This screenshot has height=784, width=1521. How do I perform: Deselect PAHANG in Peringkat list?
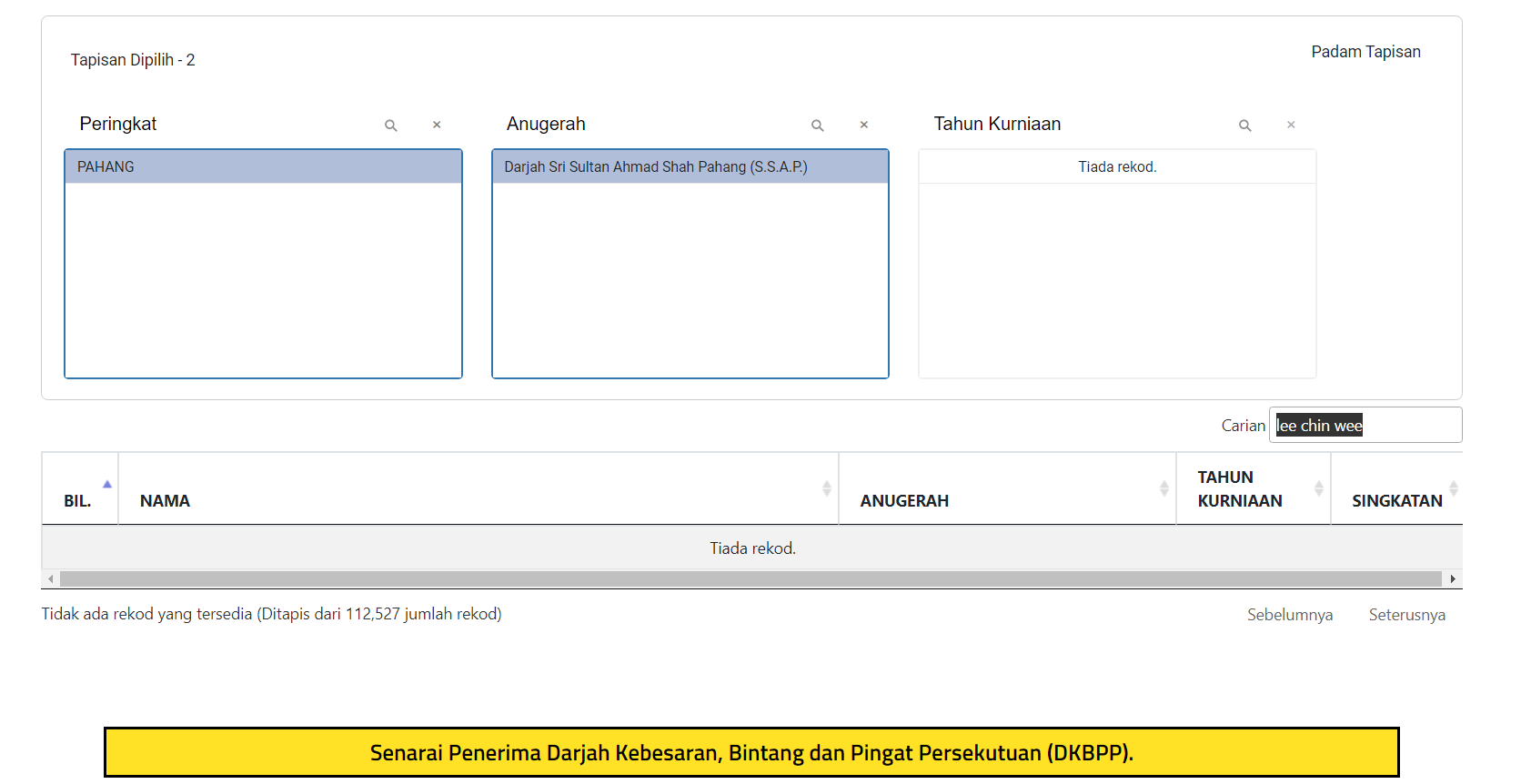point(263,167)
